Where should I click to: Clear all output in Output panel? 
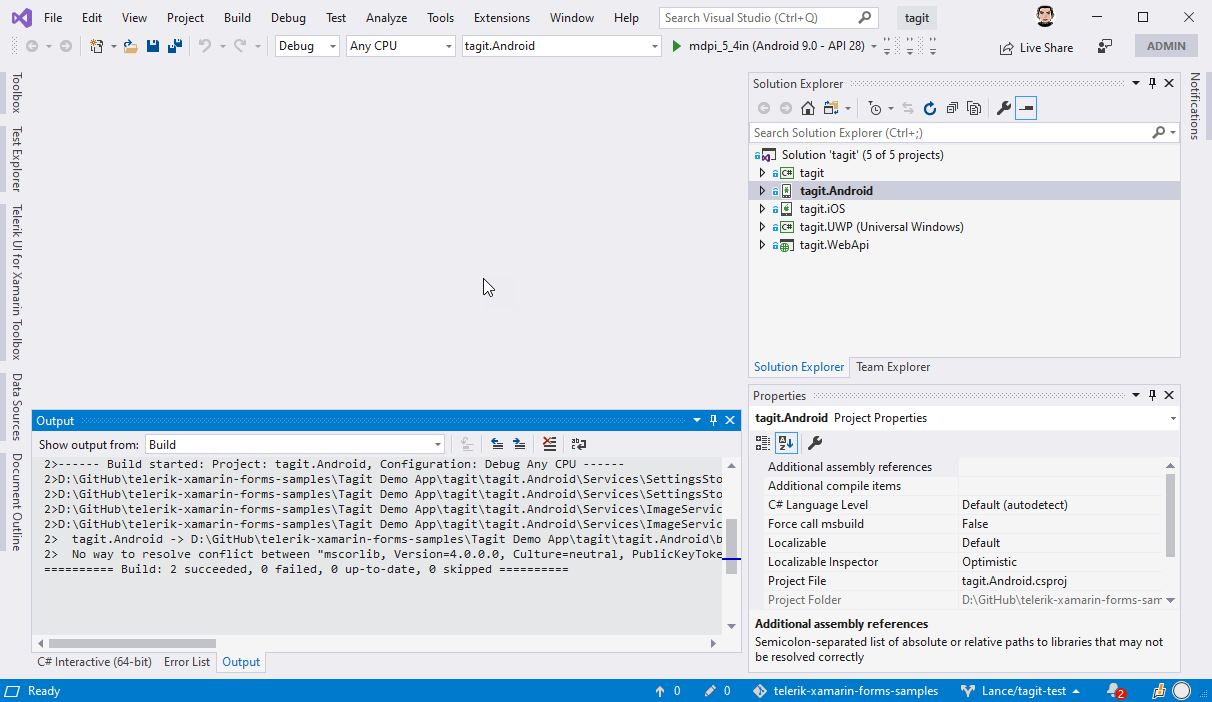(549, 444)
